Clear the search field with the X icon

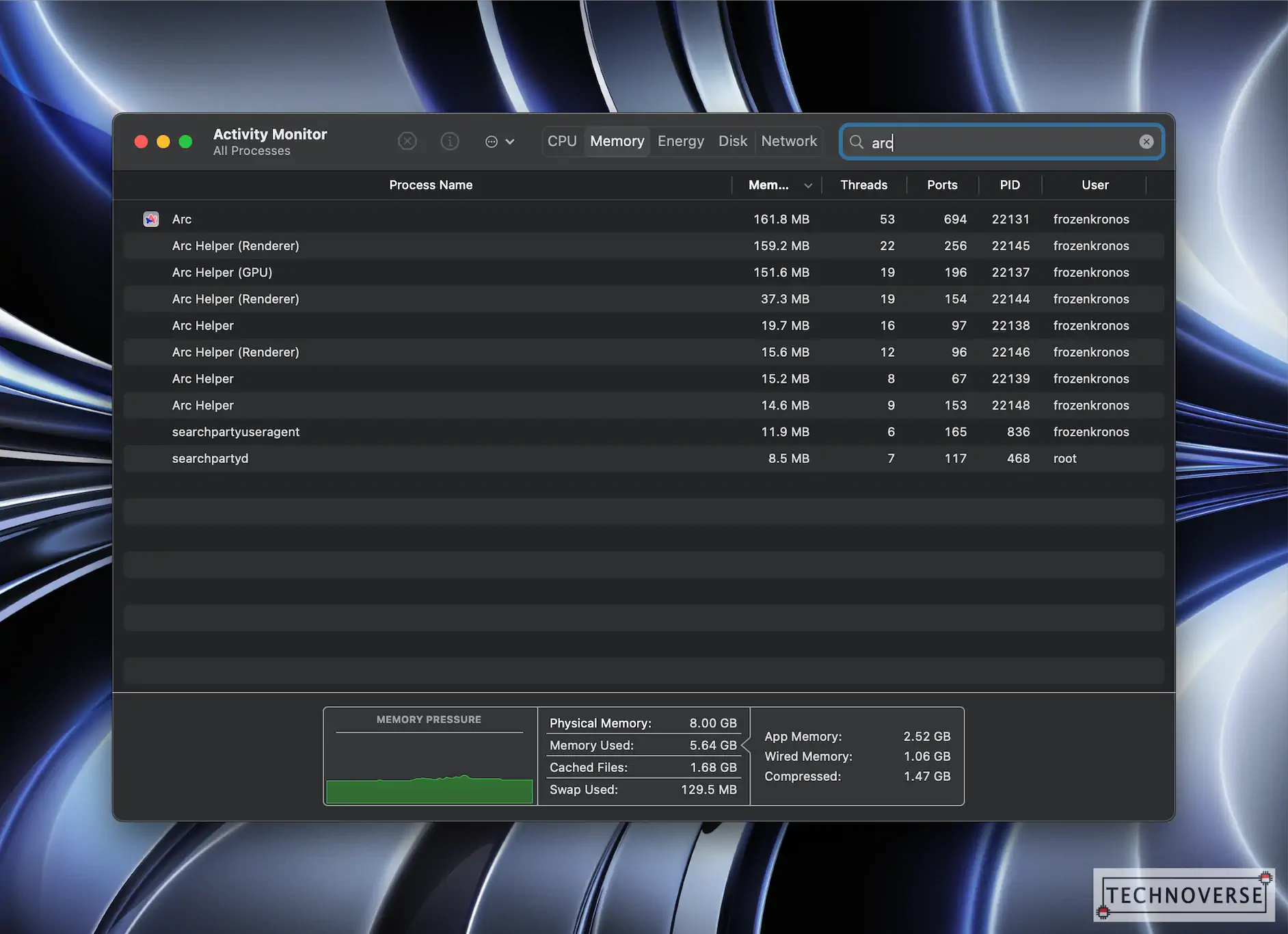(x=1146, y=142)
